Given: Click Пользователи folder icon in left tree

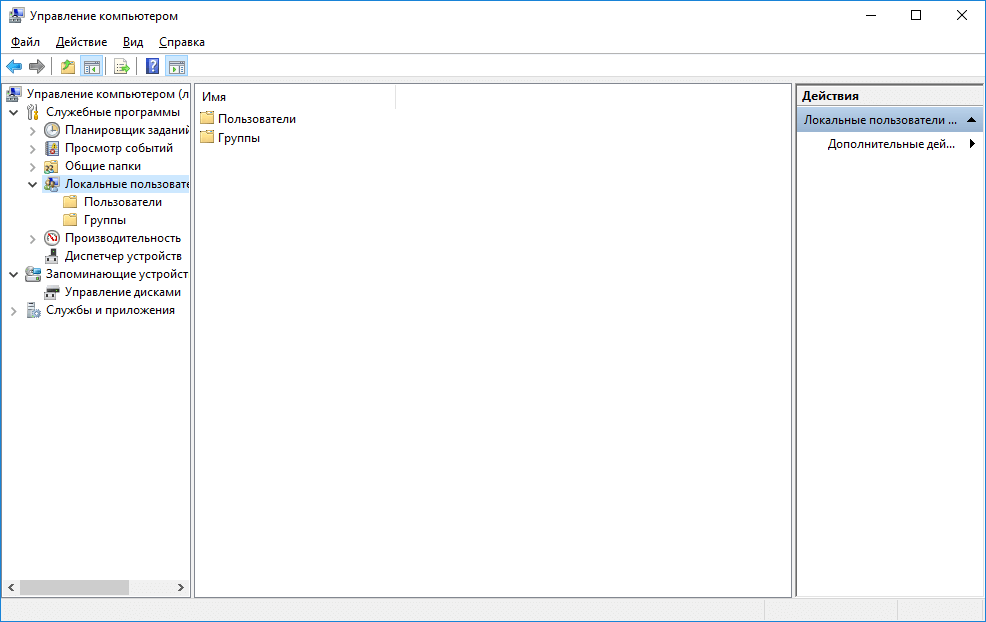Looking at the screenshot, I should (x=70, y=202).
